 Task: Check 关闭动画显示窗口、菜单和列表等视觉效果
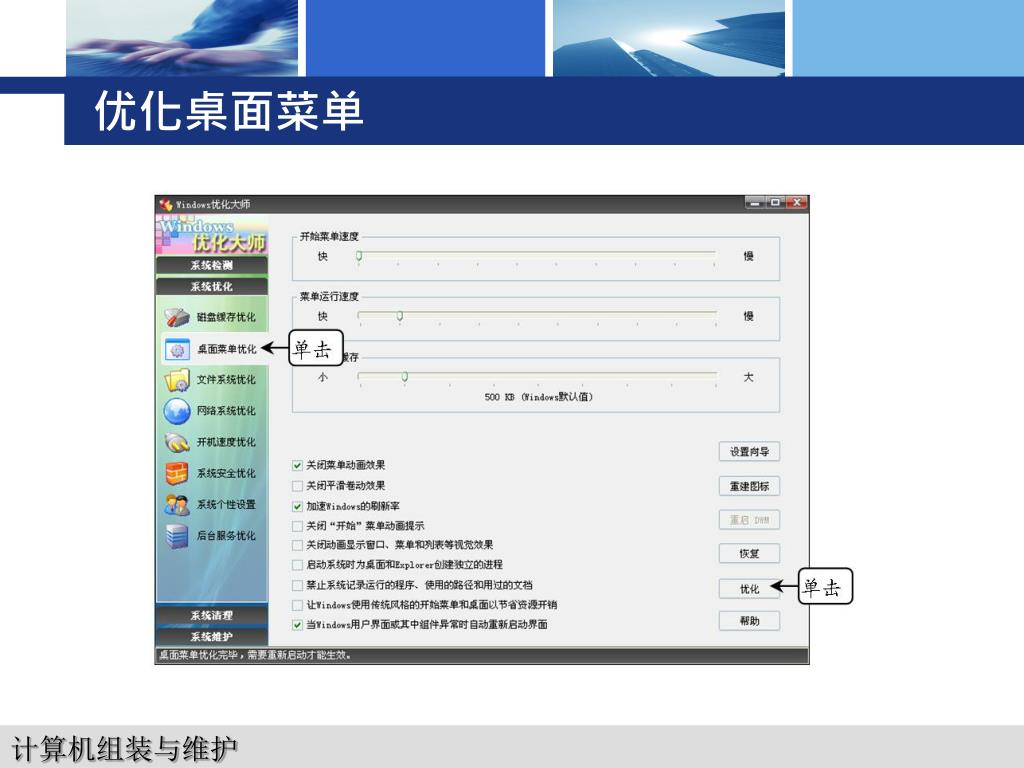pyautogui.click(x=297, y=545)
